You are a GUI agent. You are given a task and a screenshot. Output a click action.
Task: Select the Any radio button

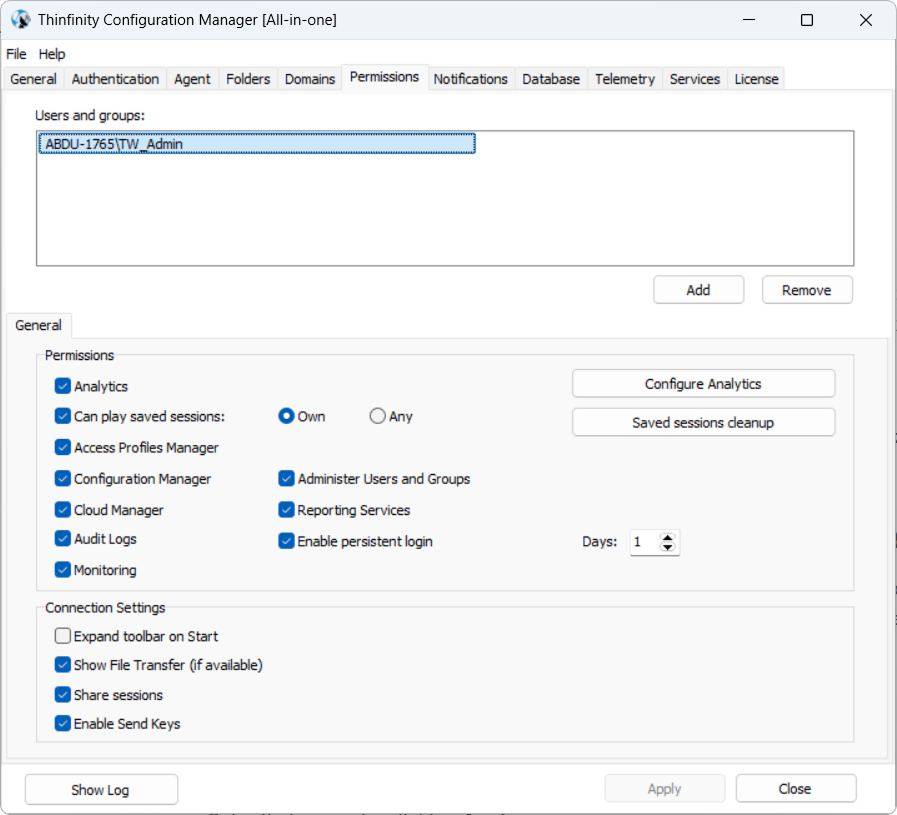coord(377,416)
